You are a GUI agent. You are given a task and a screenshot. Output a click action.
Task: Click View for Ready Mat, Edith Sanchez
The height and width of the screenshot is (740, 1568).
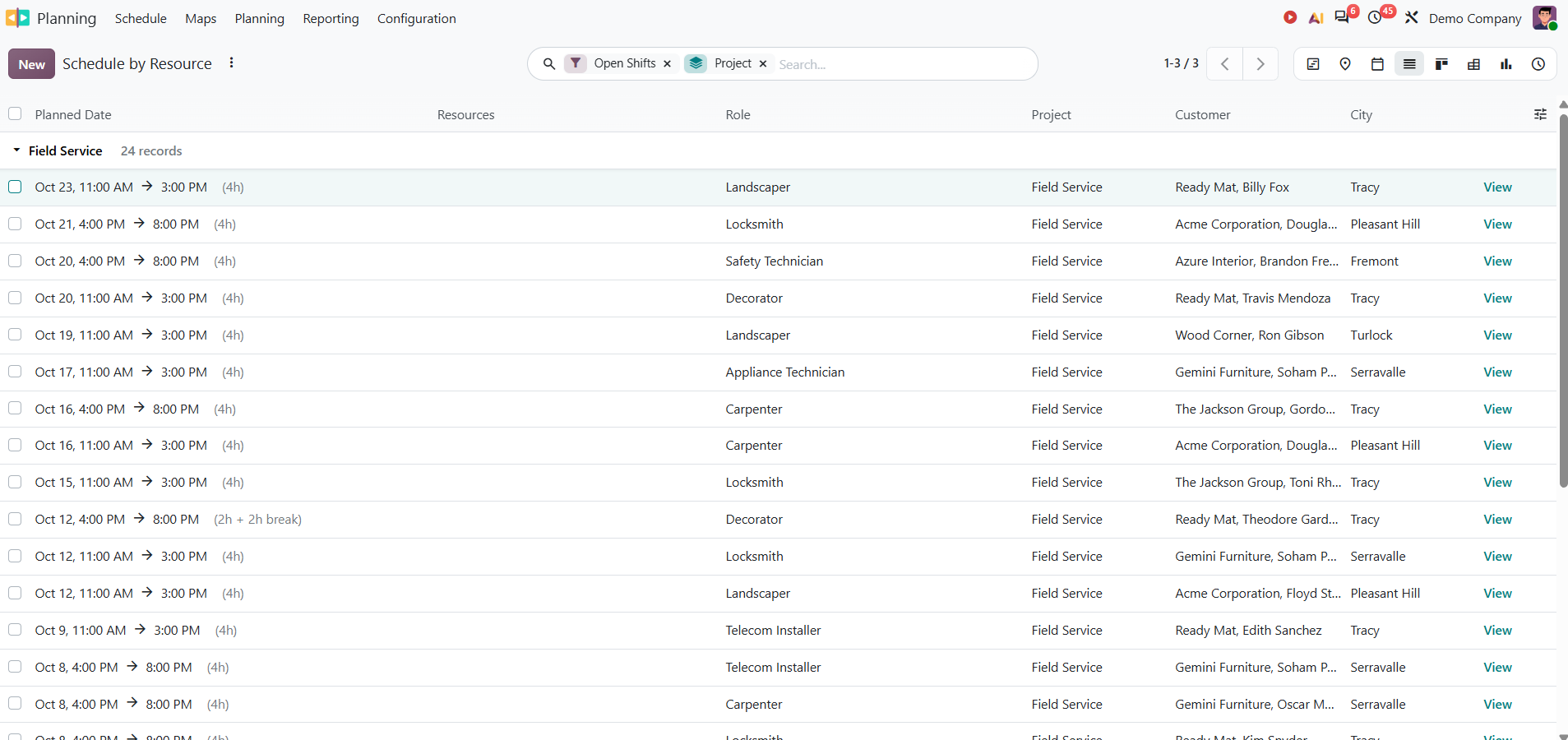[1497, 631]
